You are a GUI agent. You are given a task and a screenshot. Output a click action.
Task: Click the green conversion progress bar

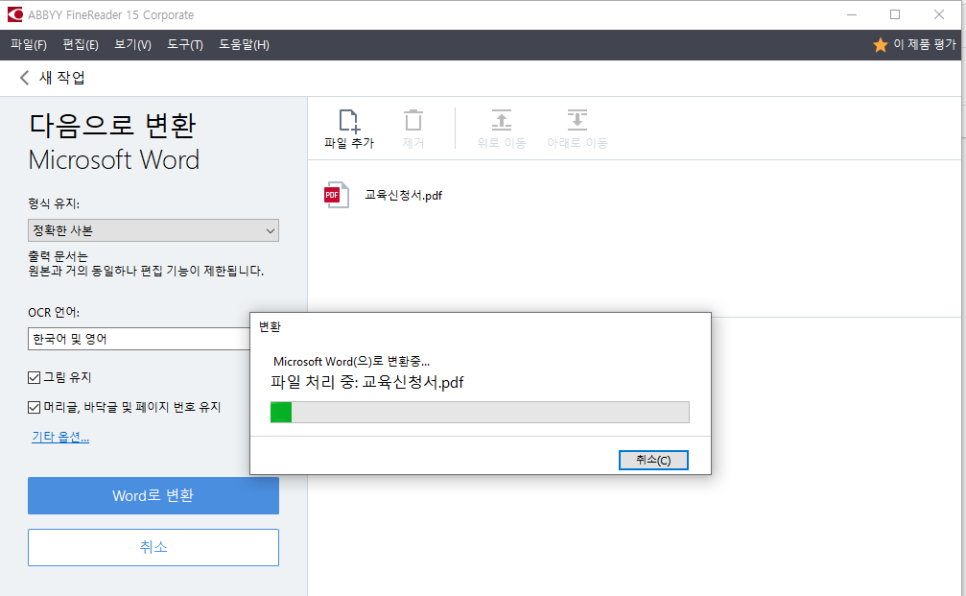coord(480,412)
